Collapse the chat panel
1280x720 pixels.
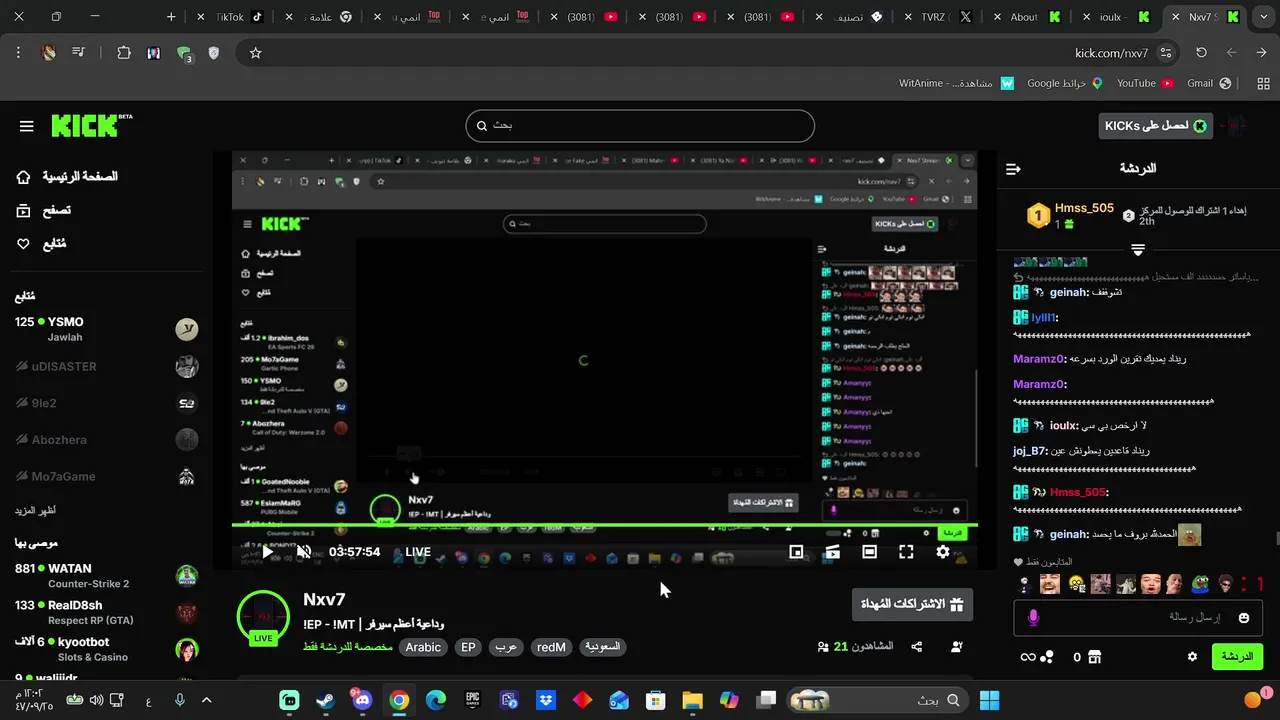[1013, 169]
